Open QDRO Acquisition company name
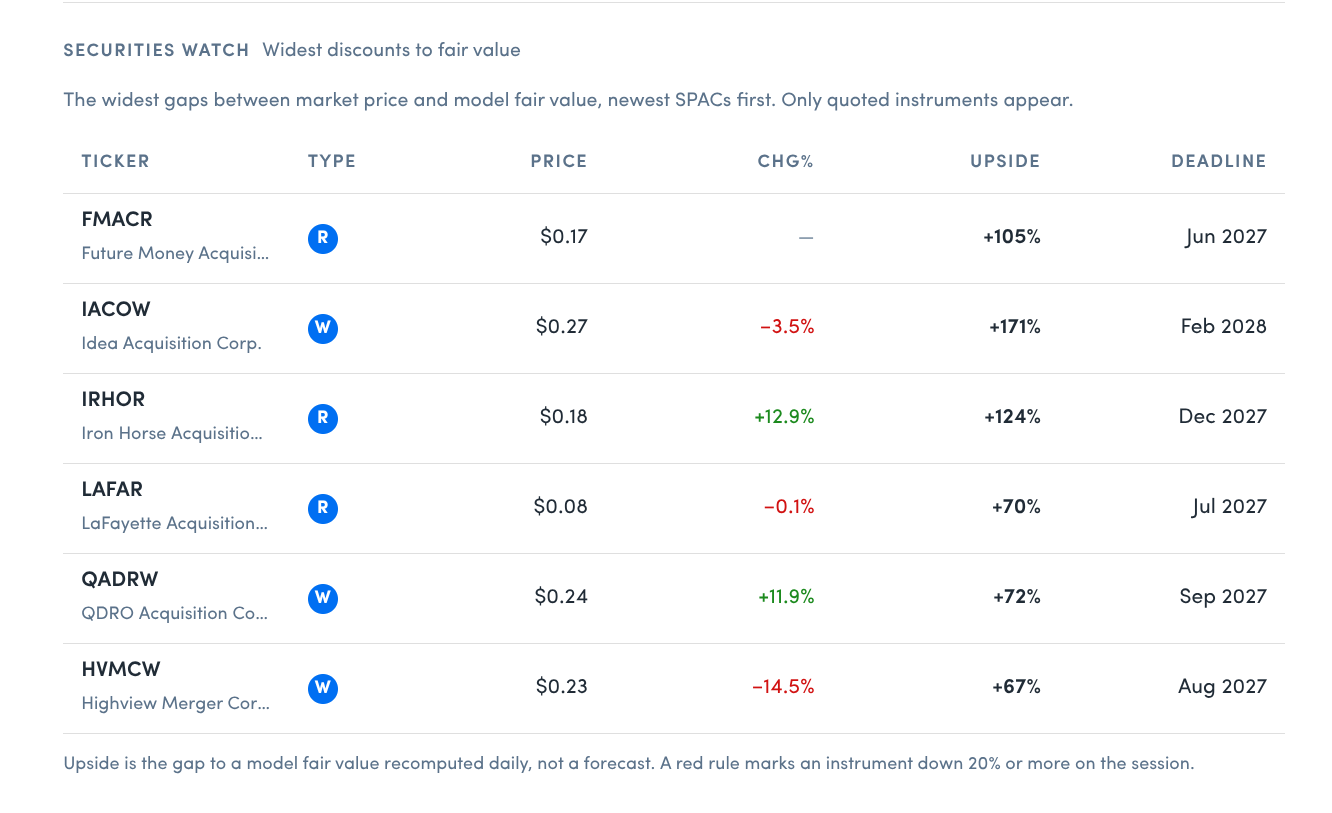 click(x=175, y=614)
